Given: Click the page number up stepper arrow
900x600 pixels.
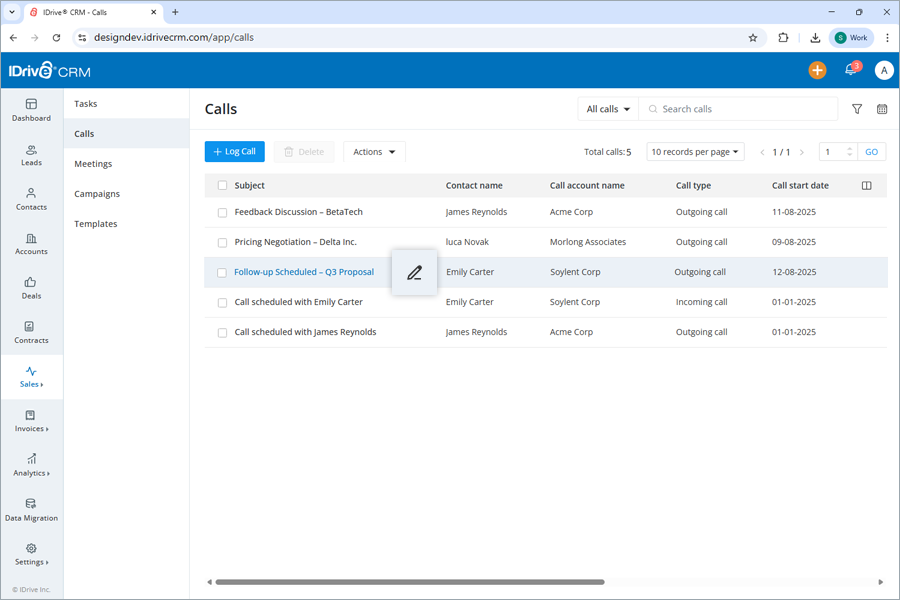Looking at the screenshot, I should pyautogui.click(x=849, y=147).
